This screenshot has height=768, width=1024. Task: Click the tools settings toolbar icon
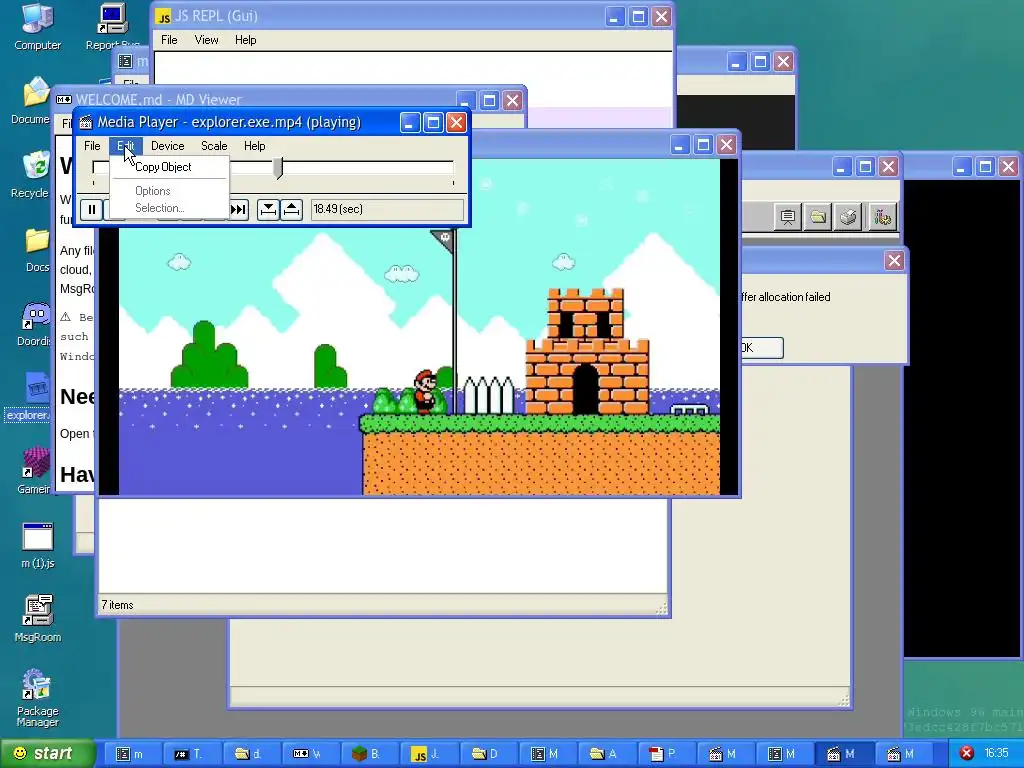[883, 217]
